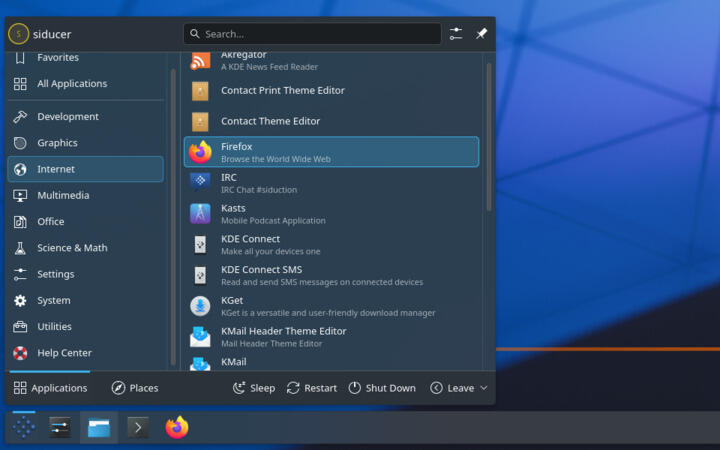Click the siducer username label
The image size is (720, 450).
[x=52, y=34]
